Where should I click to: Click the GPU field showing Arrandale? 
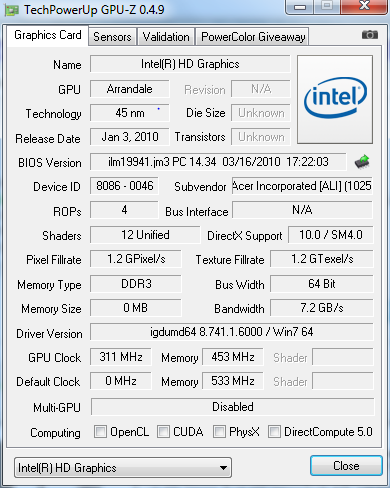(x=130, y=89)
